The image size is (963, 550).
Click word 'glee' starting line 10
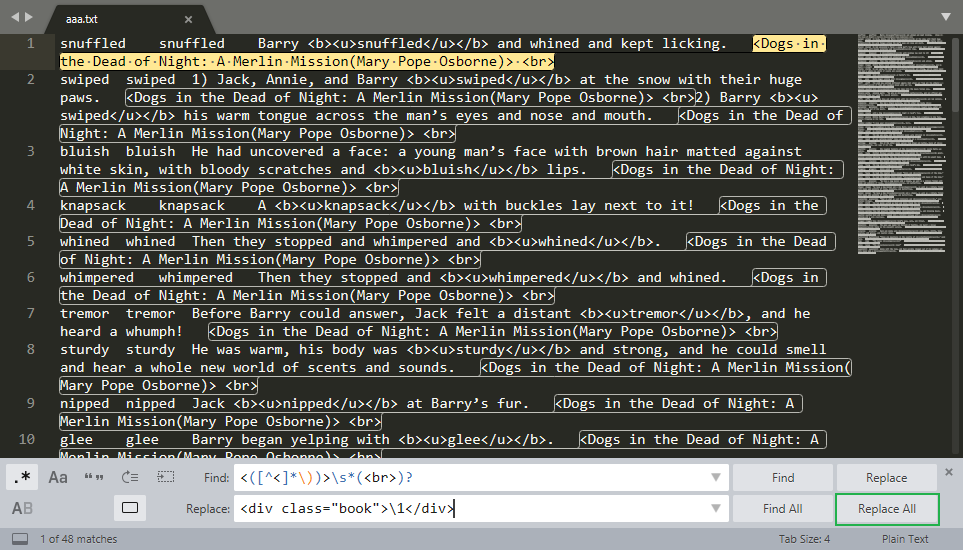(76, 440)
